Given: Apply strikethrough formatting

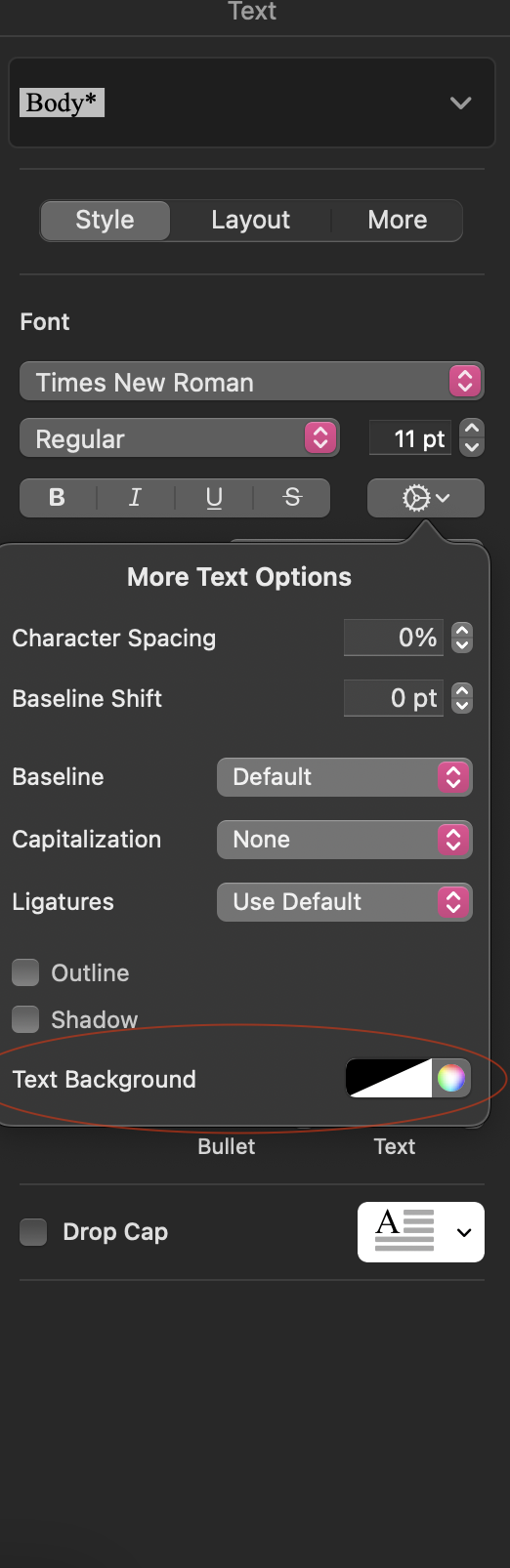Looking at the screenshot, I should pyautogui.click(x=292, y=498).
